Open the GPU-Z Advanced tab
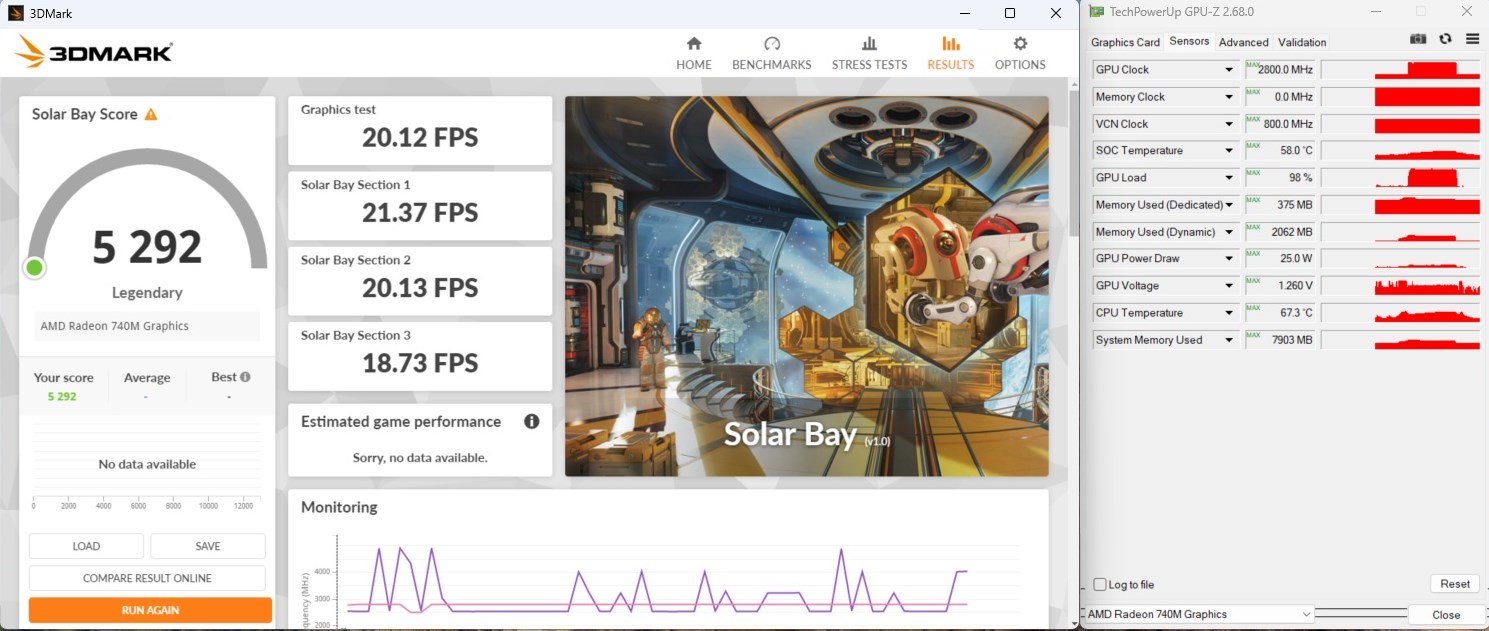 click(1243, 42)
